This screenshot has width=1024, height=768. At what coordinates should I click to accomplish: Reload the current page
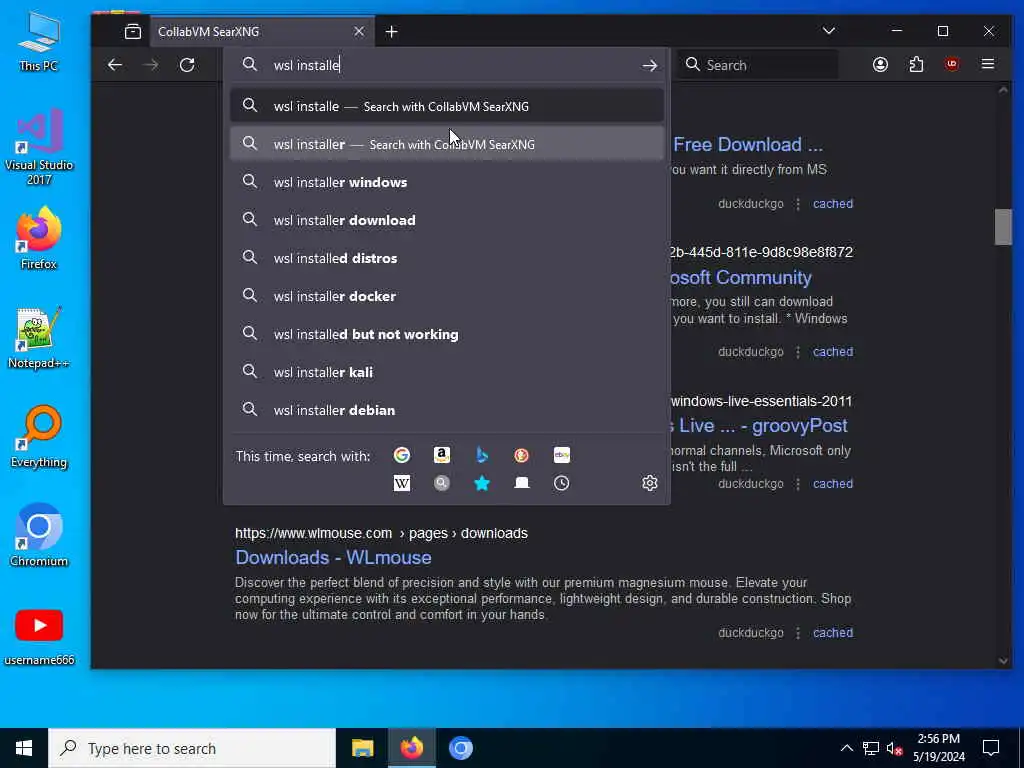tap(187, 65)
